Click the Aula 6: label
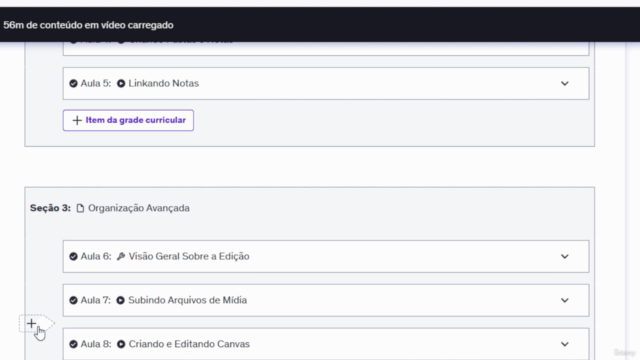 [x=96, y=256]
